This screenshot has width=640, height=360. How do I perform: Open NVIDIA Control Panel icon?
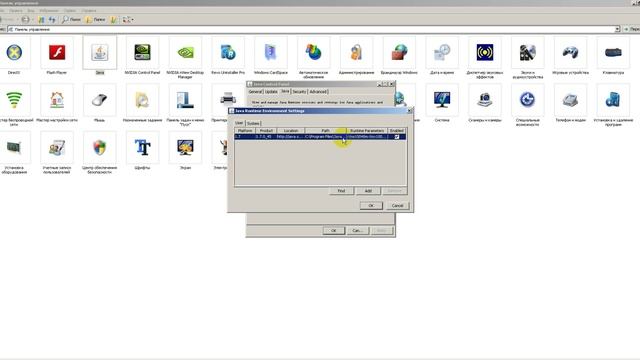[142, 52]
